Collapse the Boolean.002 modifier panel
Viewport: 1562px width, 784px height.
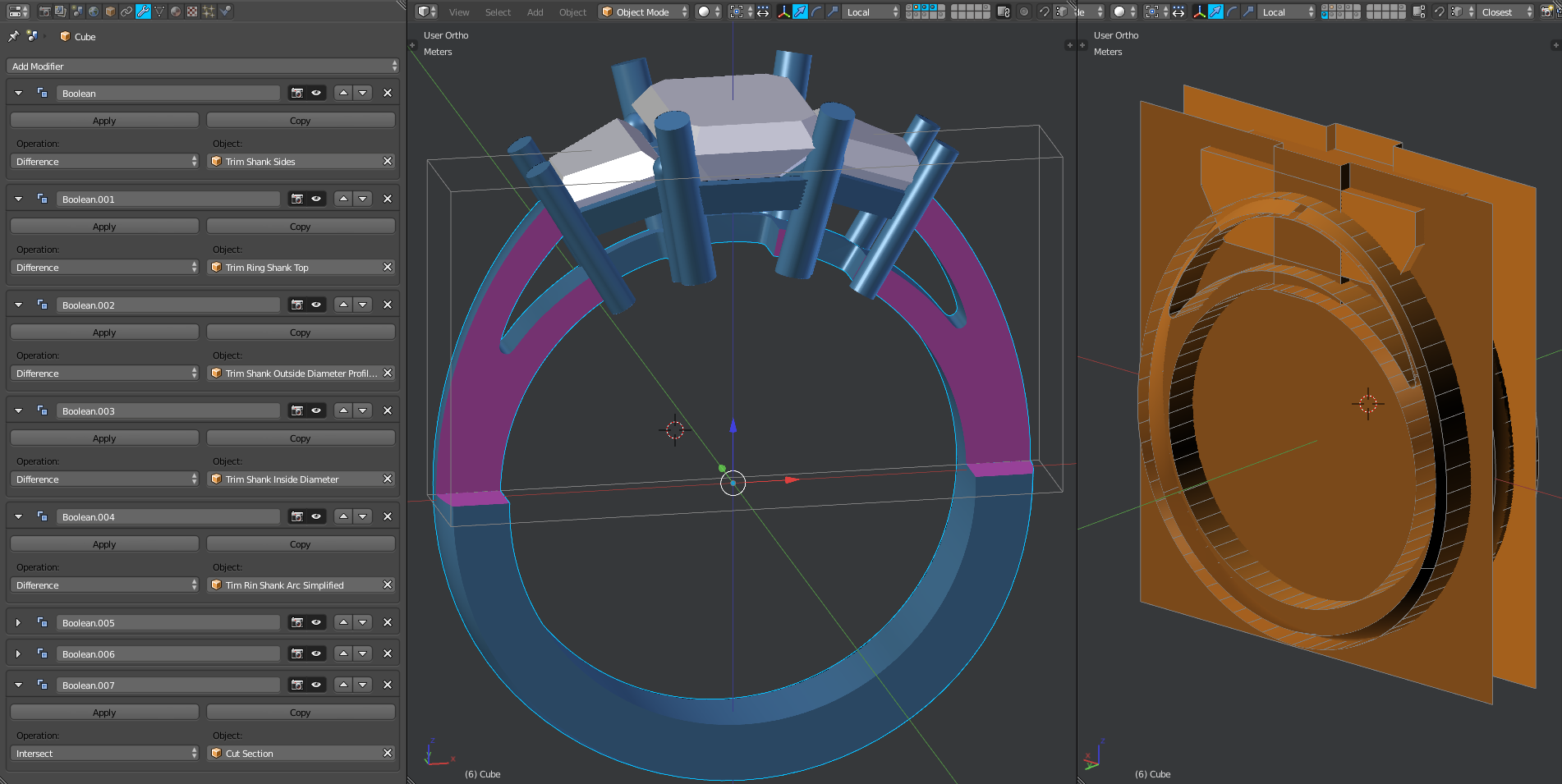18,305
